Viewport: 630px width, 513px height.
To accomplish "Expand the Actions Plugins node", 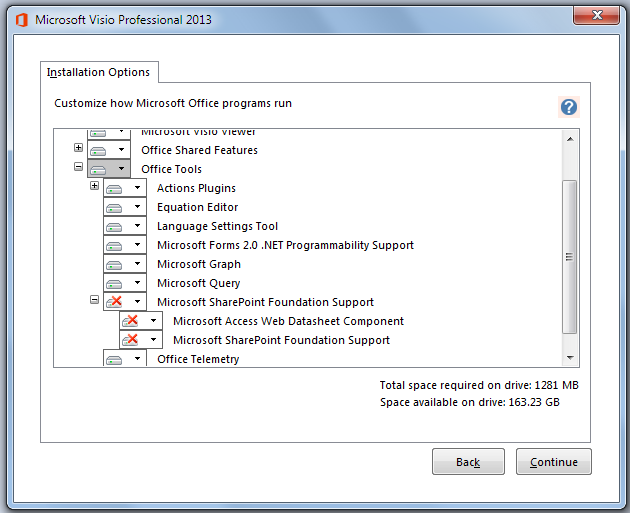I will pyautogui.click(x=94, y=185).
